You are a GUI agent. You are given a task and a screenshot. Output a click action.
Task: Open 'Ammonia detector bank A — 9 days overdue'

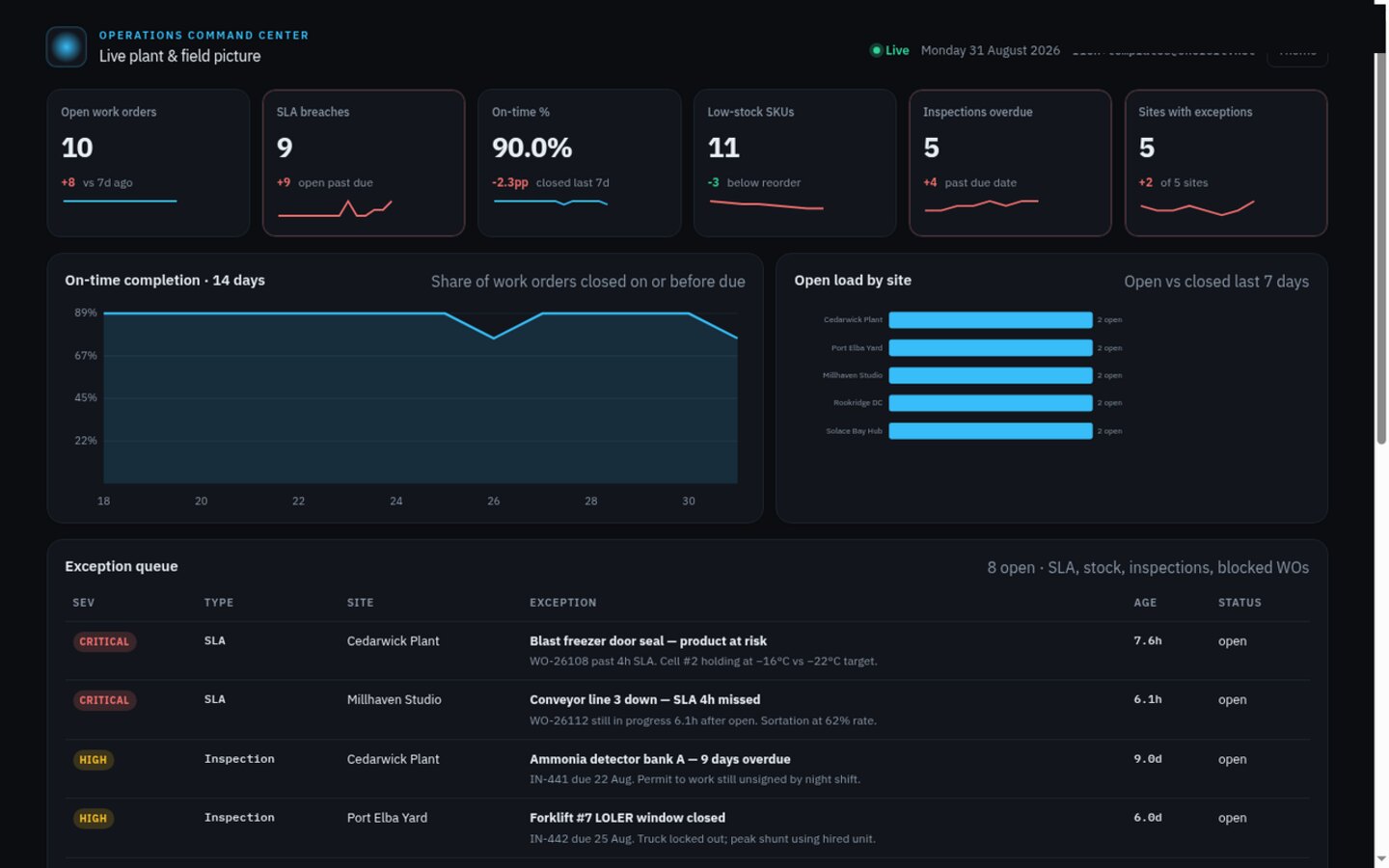coord(660,759)
